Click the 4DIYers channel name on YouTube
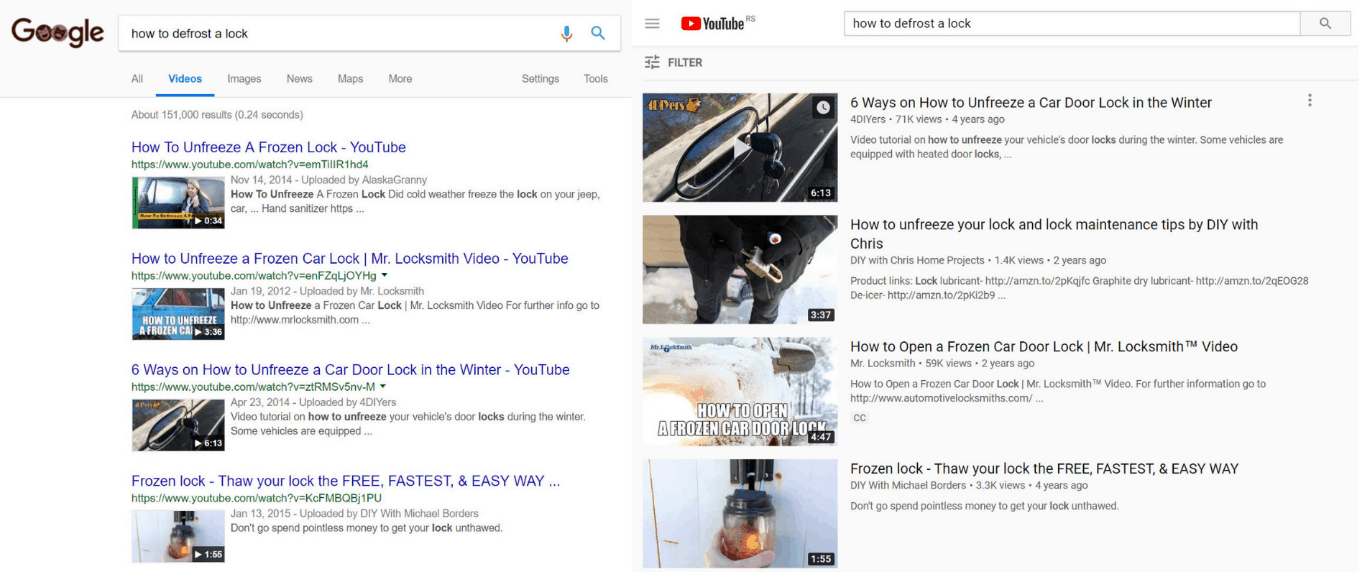The width and height of the screenshot is (1369, 583). point(868,119)
